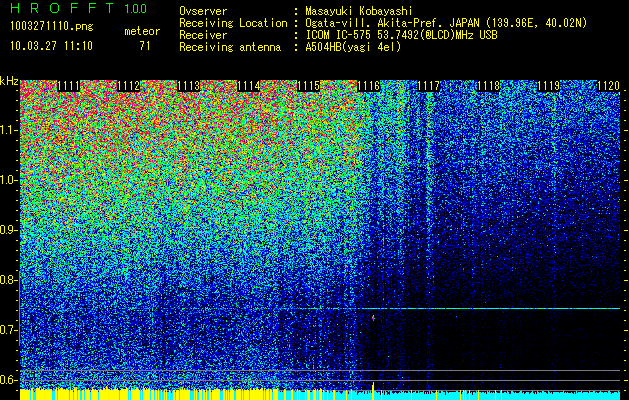Click the Receiver label
The width and height of the screenshot is (629, 400).
tap(203, 35)
